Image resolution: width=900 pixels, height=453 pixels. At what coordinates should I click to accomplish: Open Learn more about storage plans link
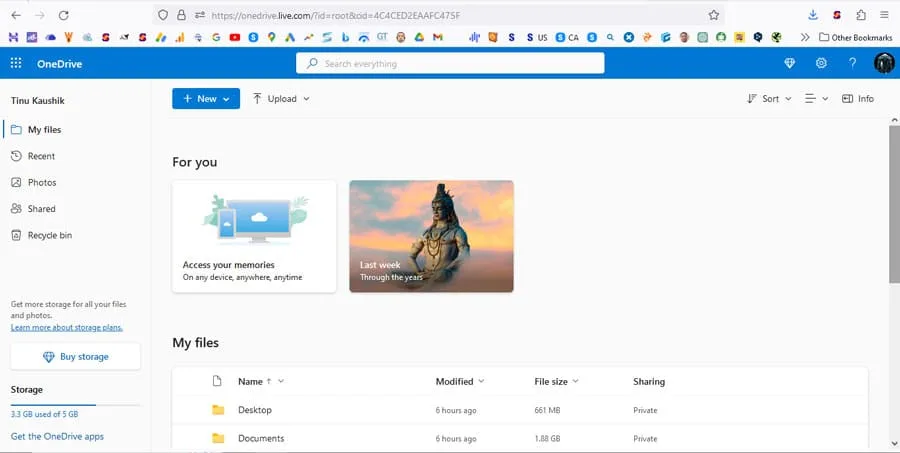point(67,327)
